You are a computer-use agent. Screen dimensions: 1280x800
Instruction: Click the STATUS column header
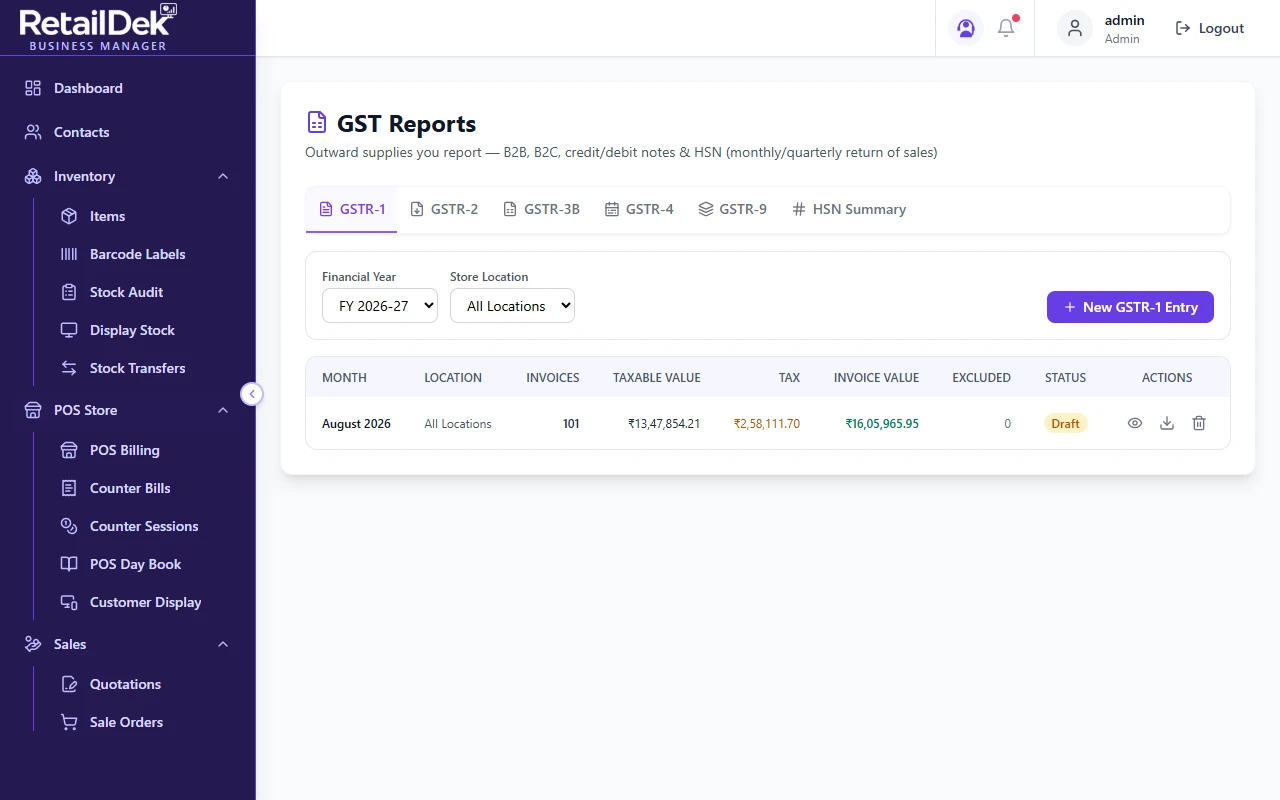[x=1065, y=378]
